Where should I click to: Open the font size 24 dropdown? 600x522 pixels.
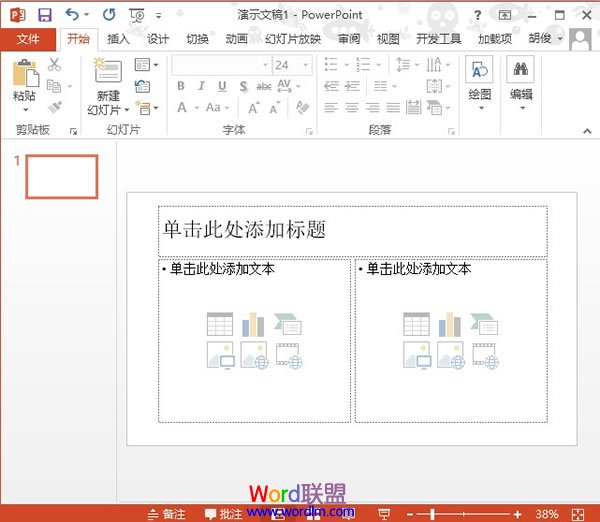(306, 65)
